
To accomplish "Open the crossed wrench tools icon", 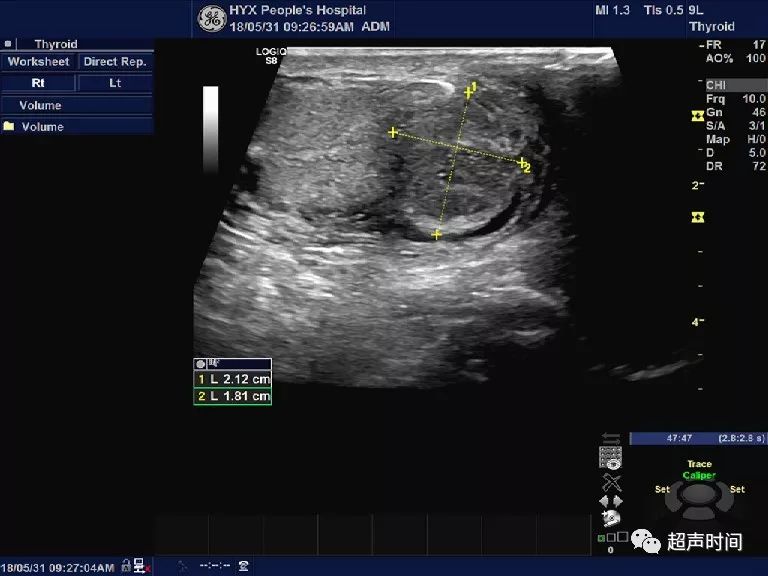I will point(611,482).
